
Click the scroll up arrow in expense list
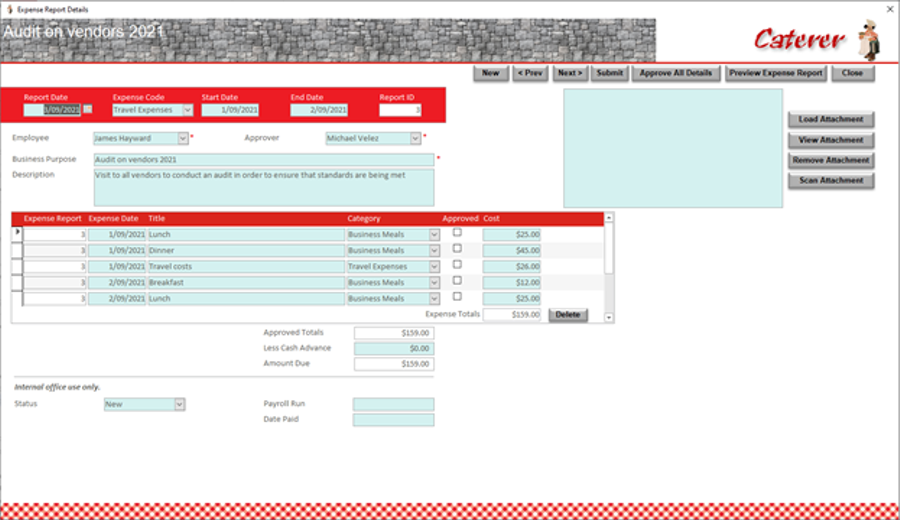pos(609,218)
